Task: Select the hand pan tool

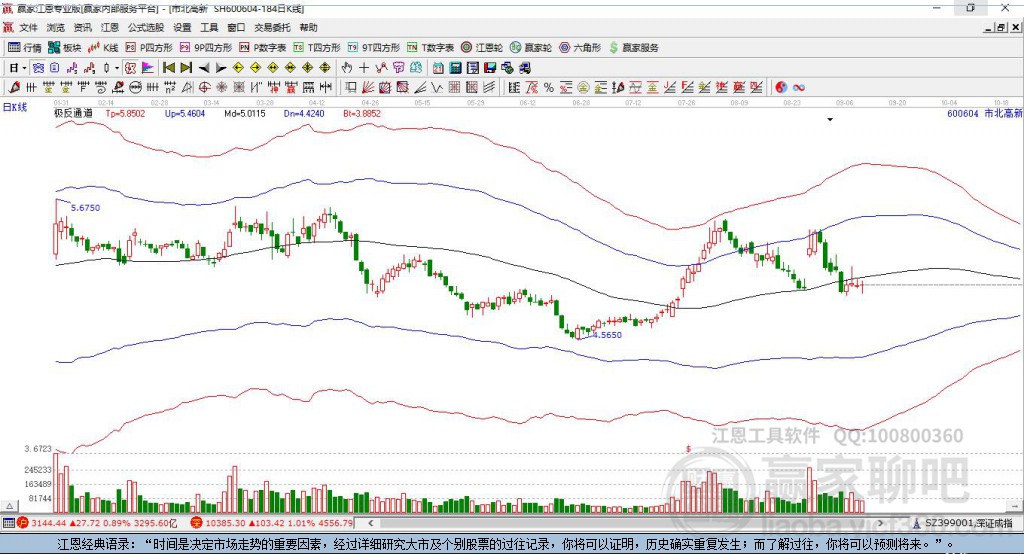Action: 347,68
